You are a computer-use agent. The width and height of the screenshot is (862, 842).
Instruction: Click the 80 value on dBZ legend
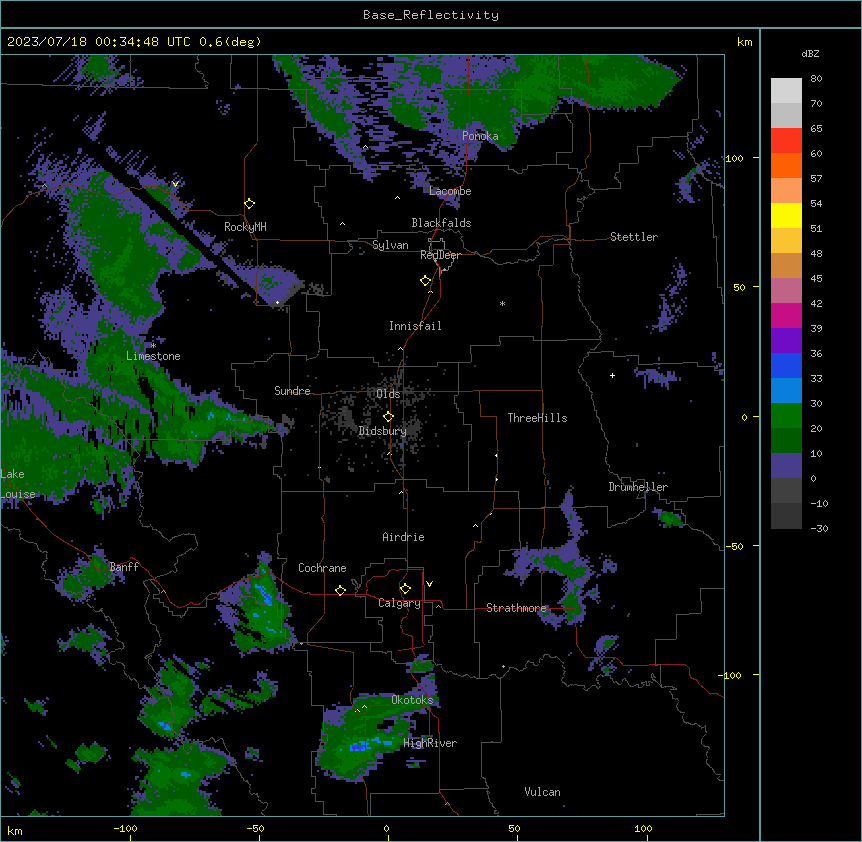coord(816,79)
